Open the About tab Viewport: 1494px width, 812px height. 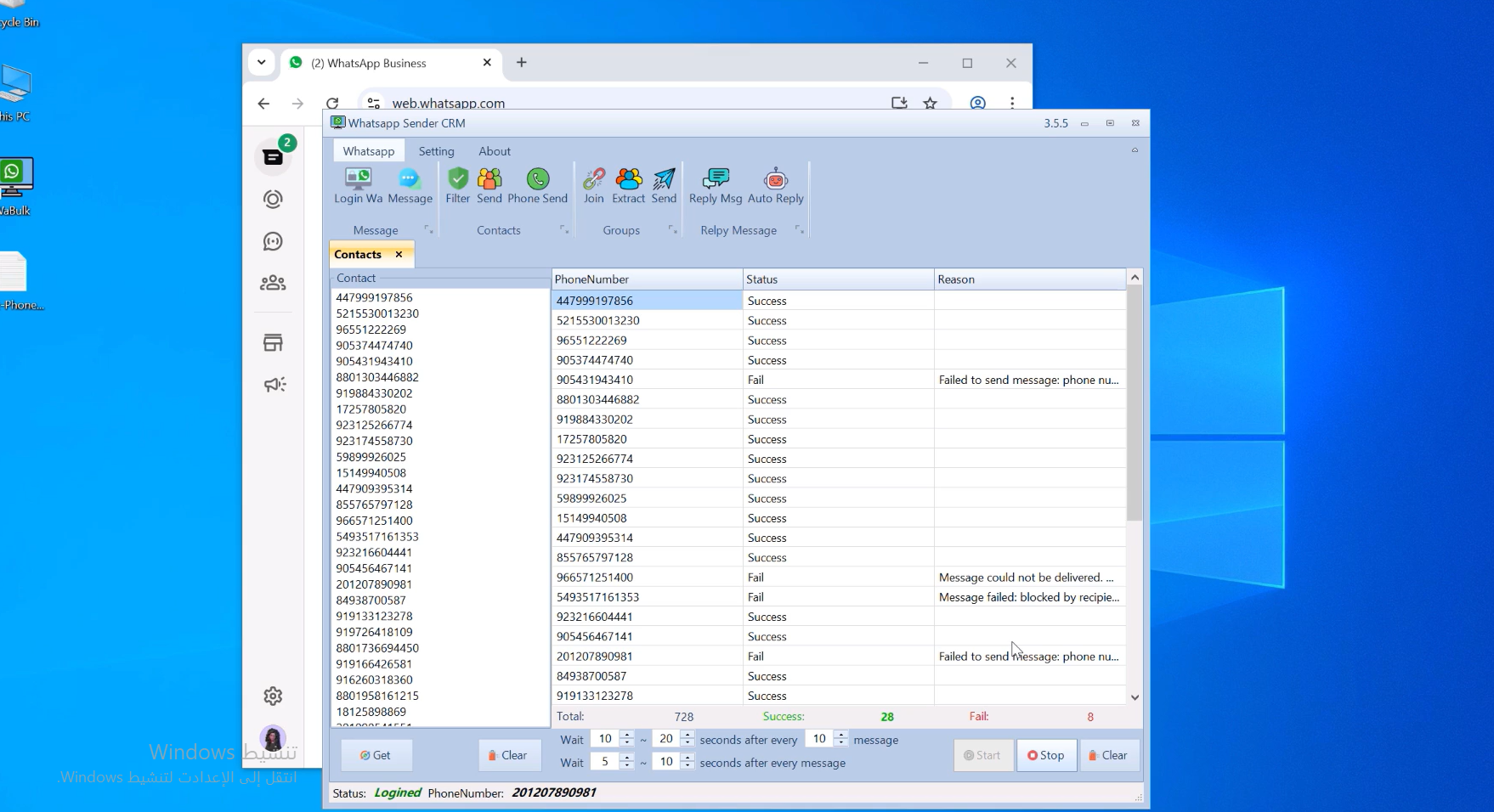[495, 151]
